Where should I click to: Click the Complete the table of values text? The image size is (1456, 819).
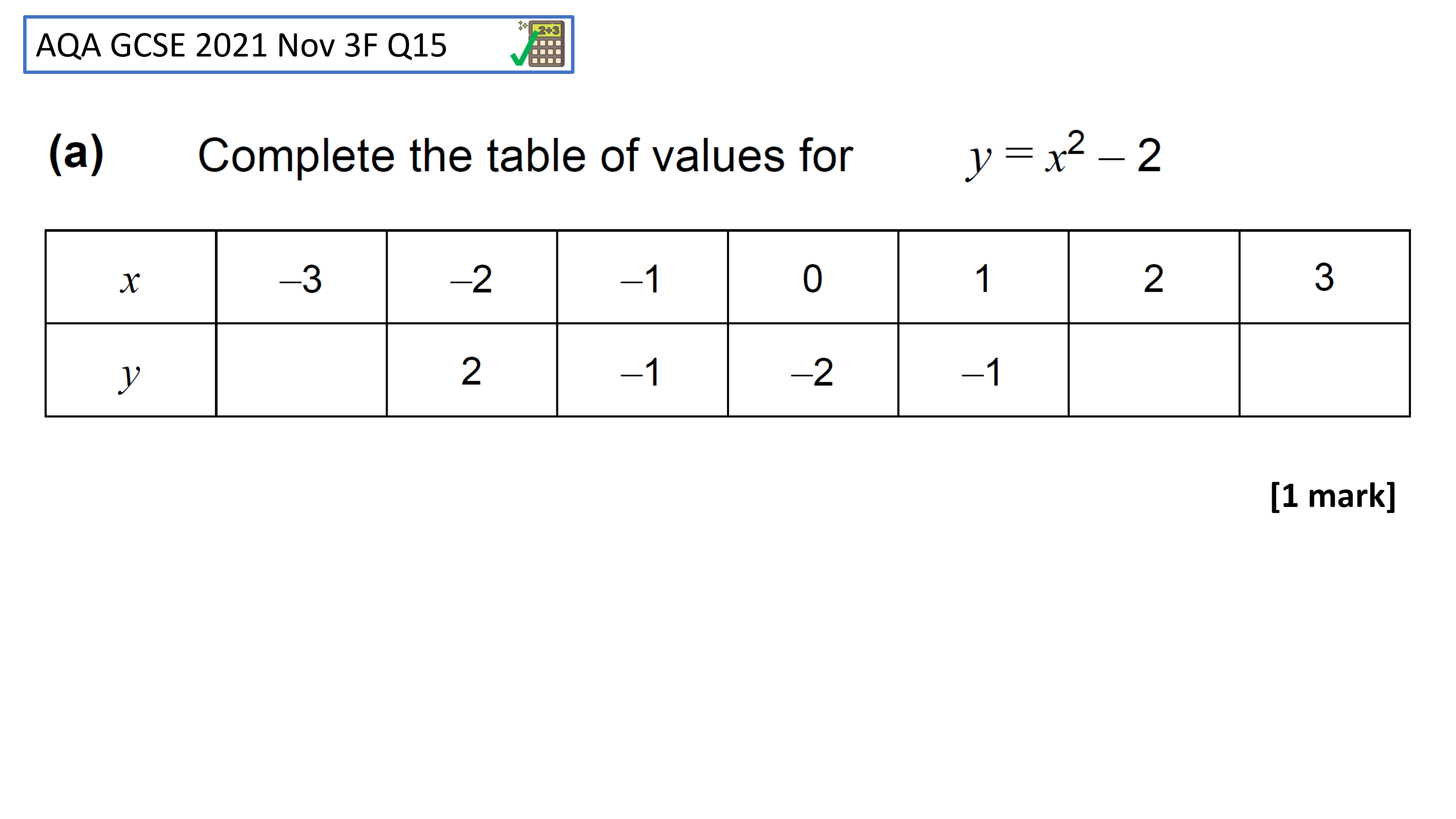click(x=525, y=155)
